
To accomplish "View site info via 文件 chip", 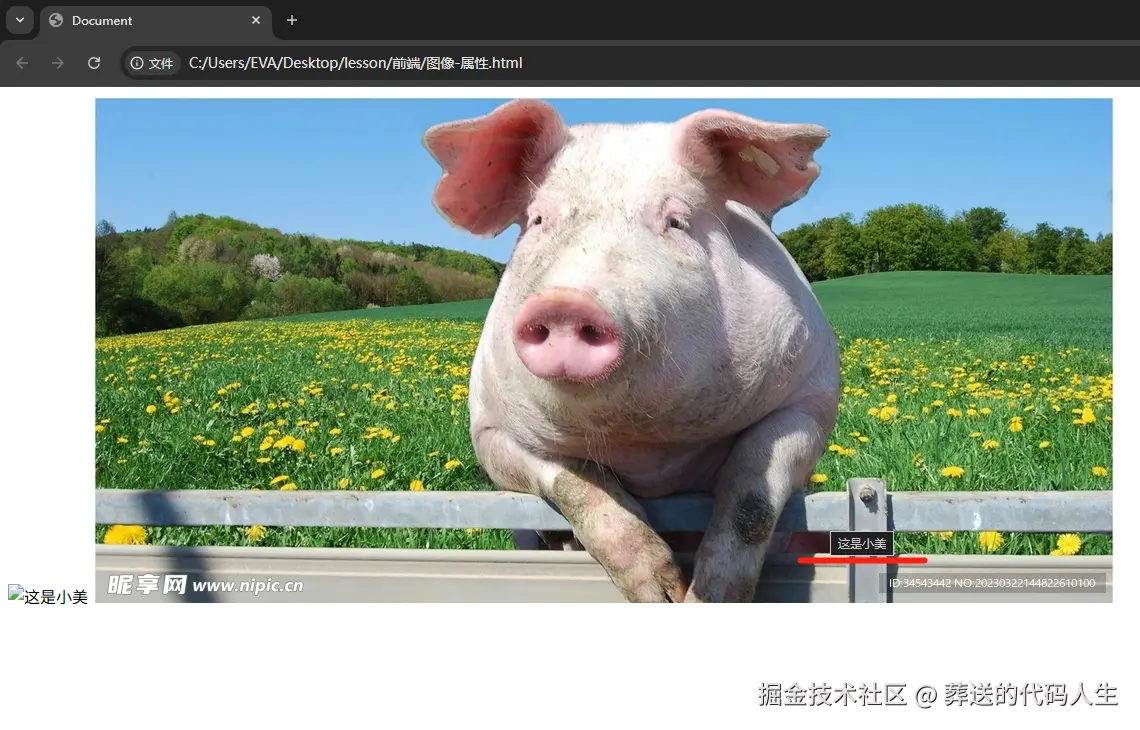I will (x=151, y=63).
